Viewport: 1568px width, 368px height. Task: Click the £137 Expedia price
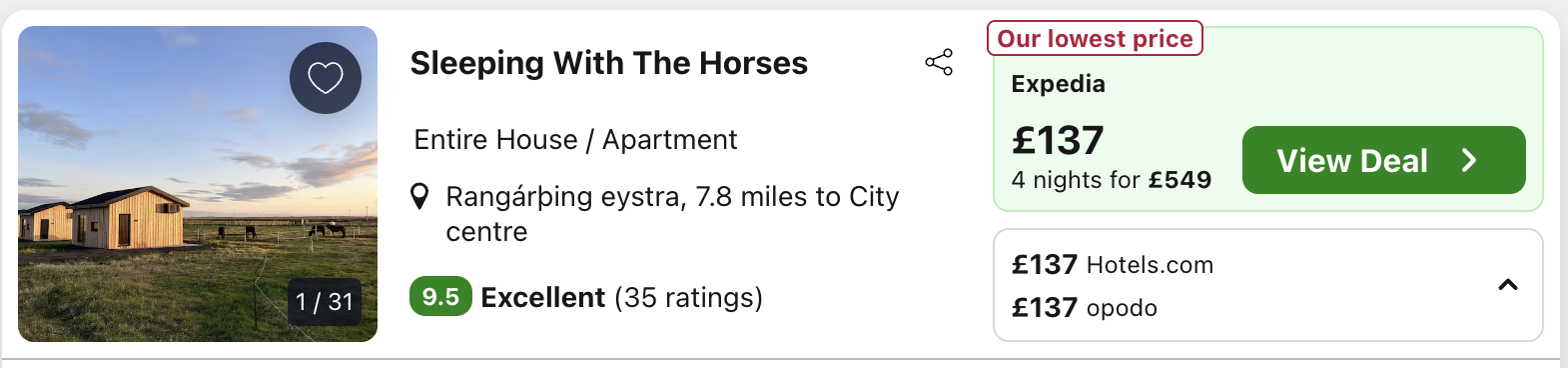[1058, 140]
